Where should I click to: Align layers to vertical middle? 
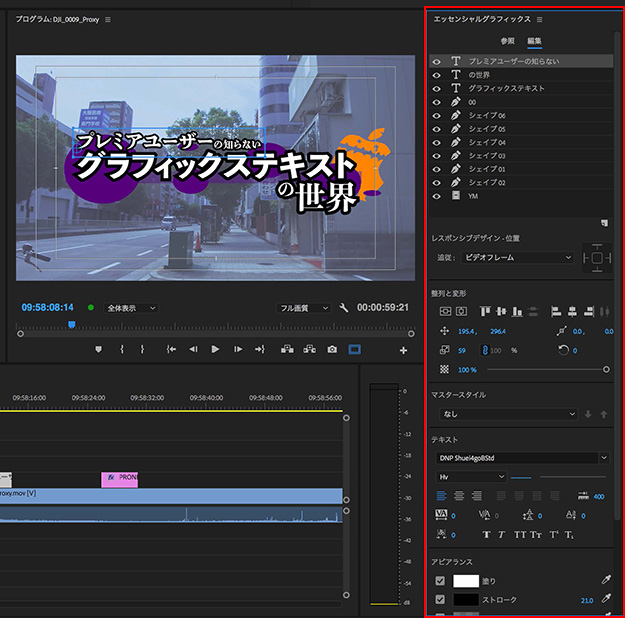tap(501, 311)
